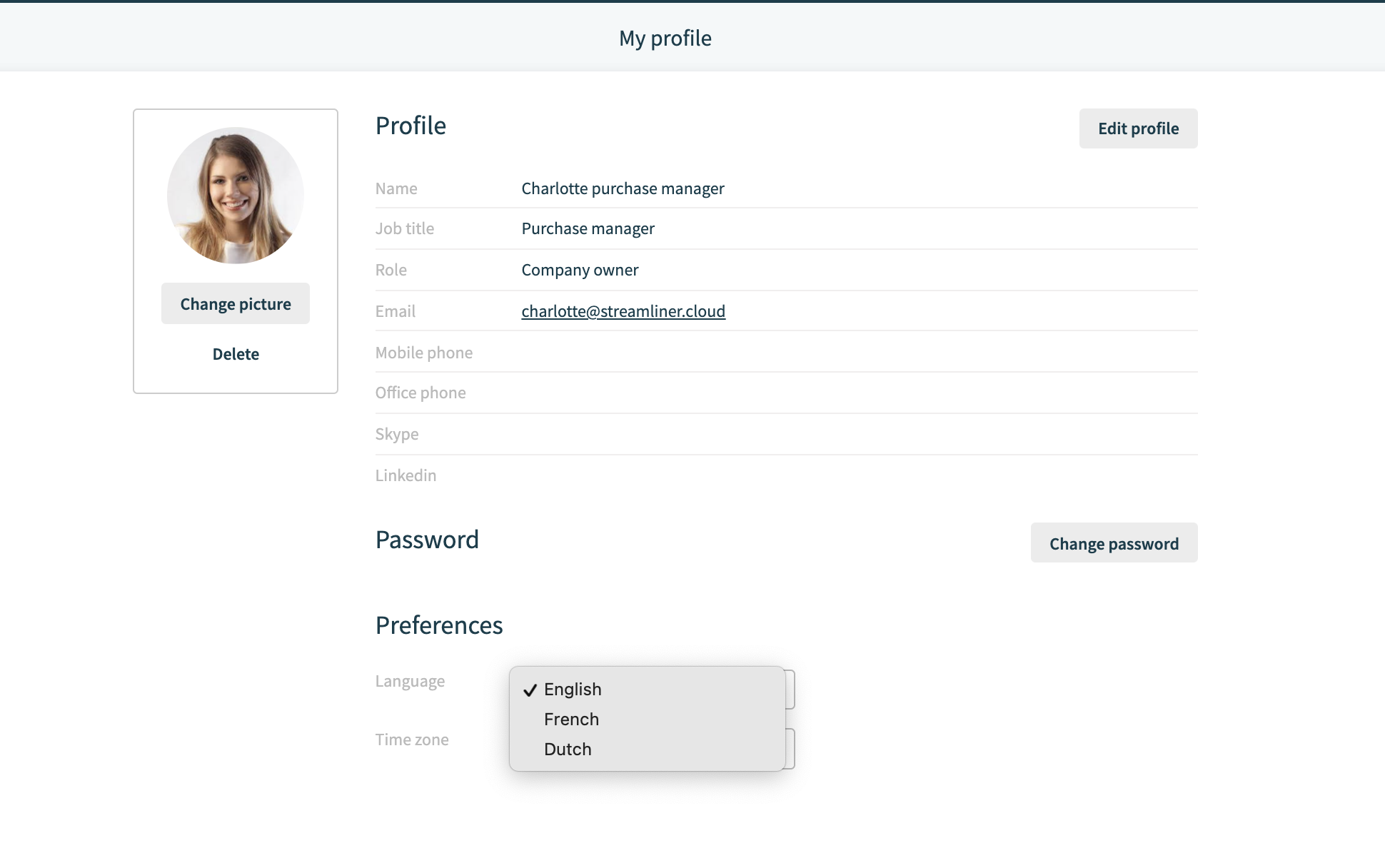The height and width of the screenshot is (868, 1385).
Task: Select French from the language list
Action: click(571, 719)
